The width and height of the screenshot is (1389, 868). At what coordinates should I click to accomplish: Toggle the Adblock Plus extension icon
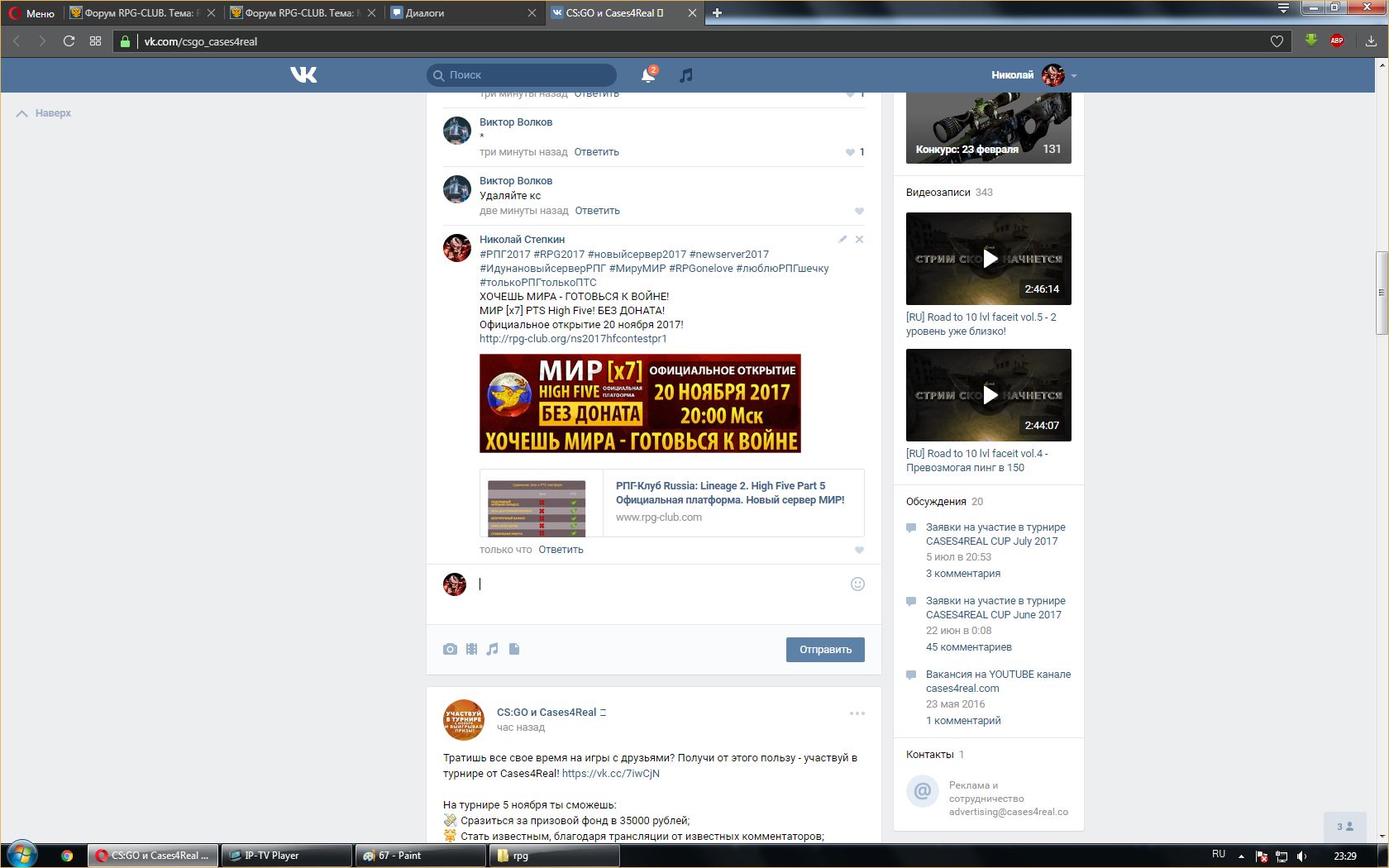tap(1336, 41)
